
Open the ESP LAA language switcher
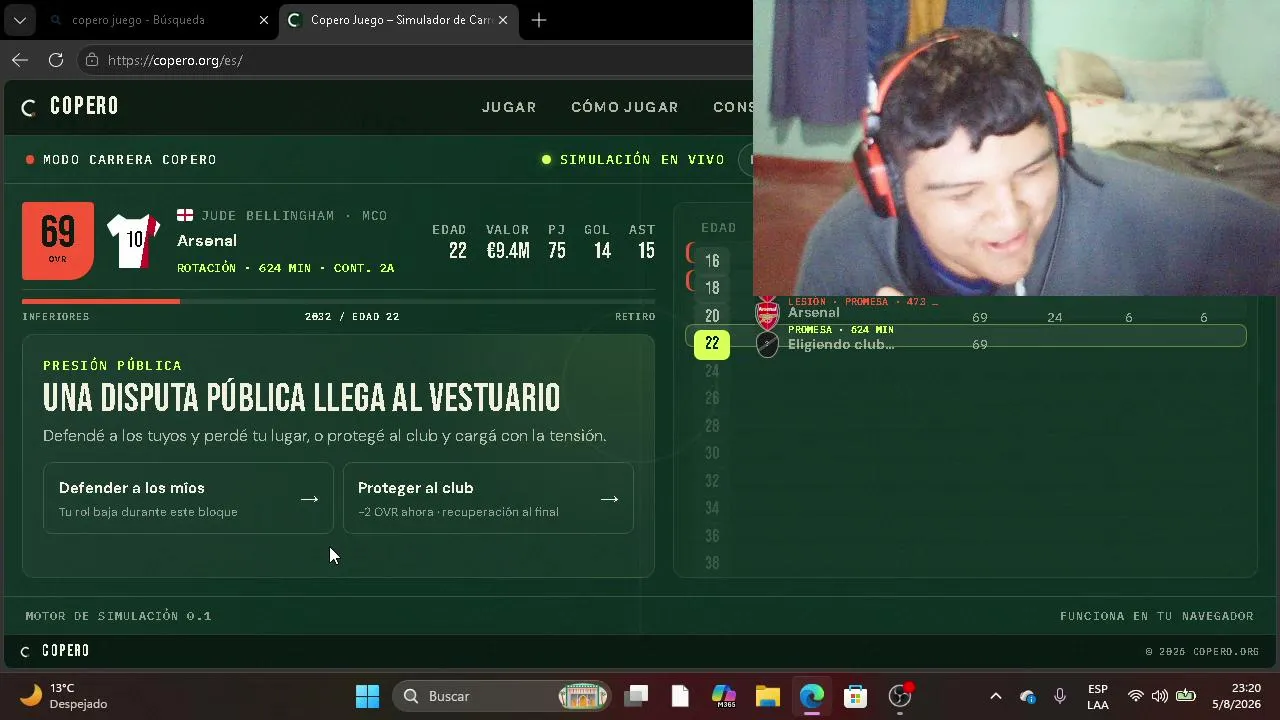coord(1098,696)
